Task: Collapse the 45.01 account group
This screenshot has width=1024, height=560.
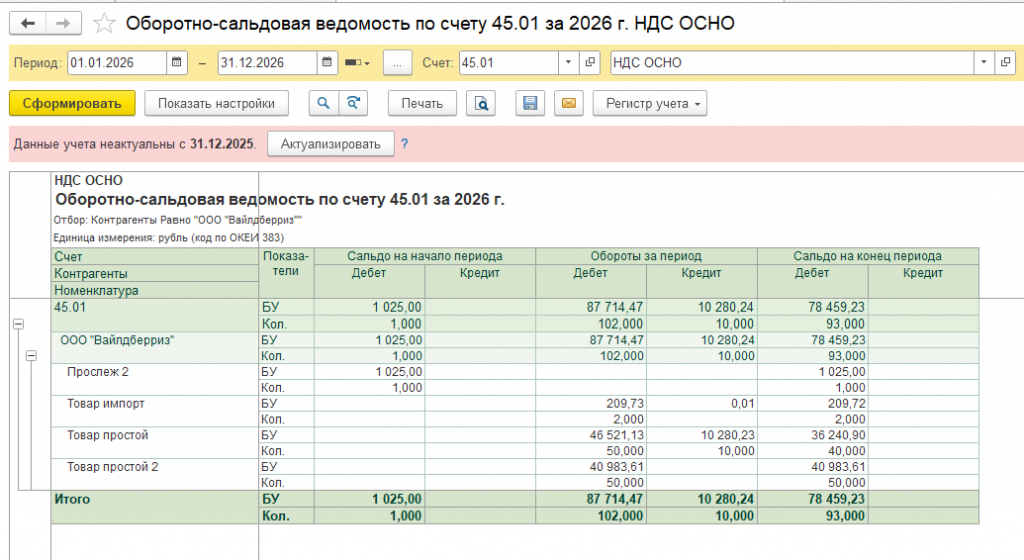Action: [x=18, y=324]
